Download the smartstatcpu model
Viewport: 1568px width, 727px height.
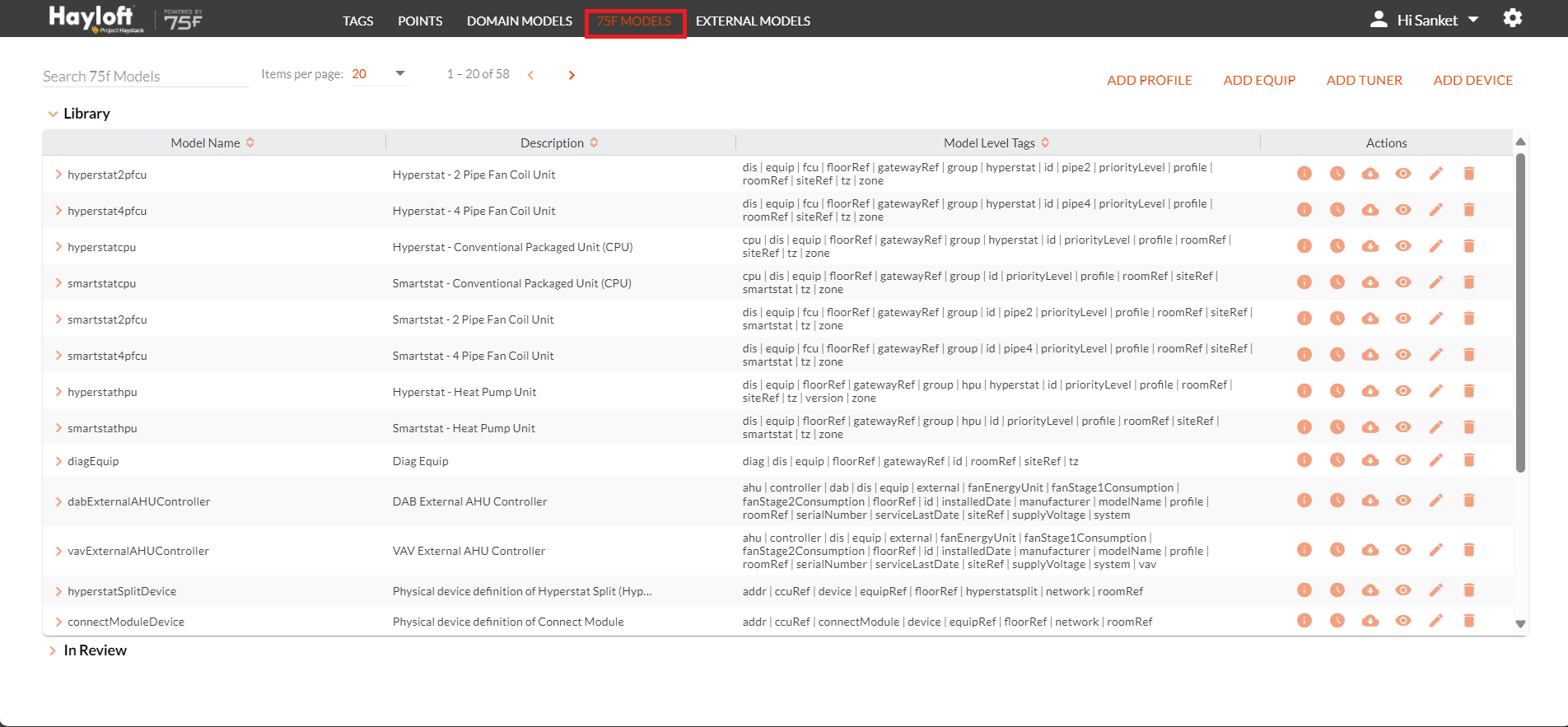click(x=1370, y=282)
